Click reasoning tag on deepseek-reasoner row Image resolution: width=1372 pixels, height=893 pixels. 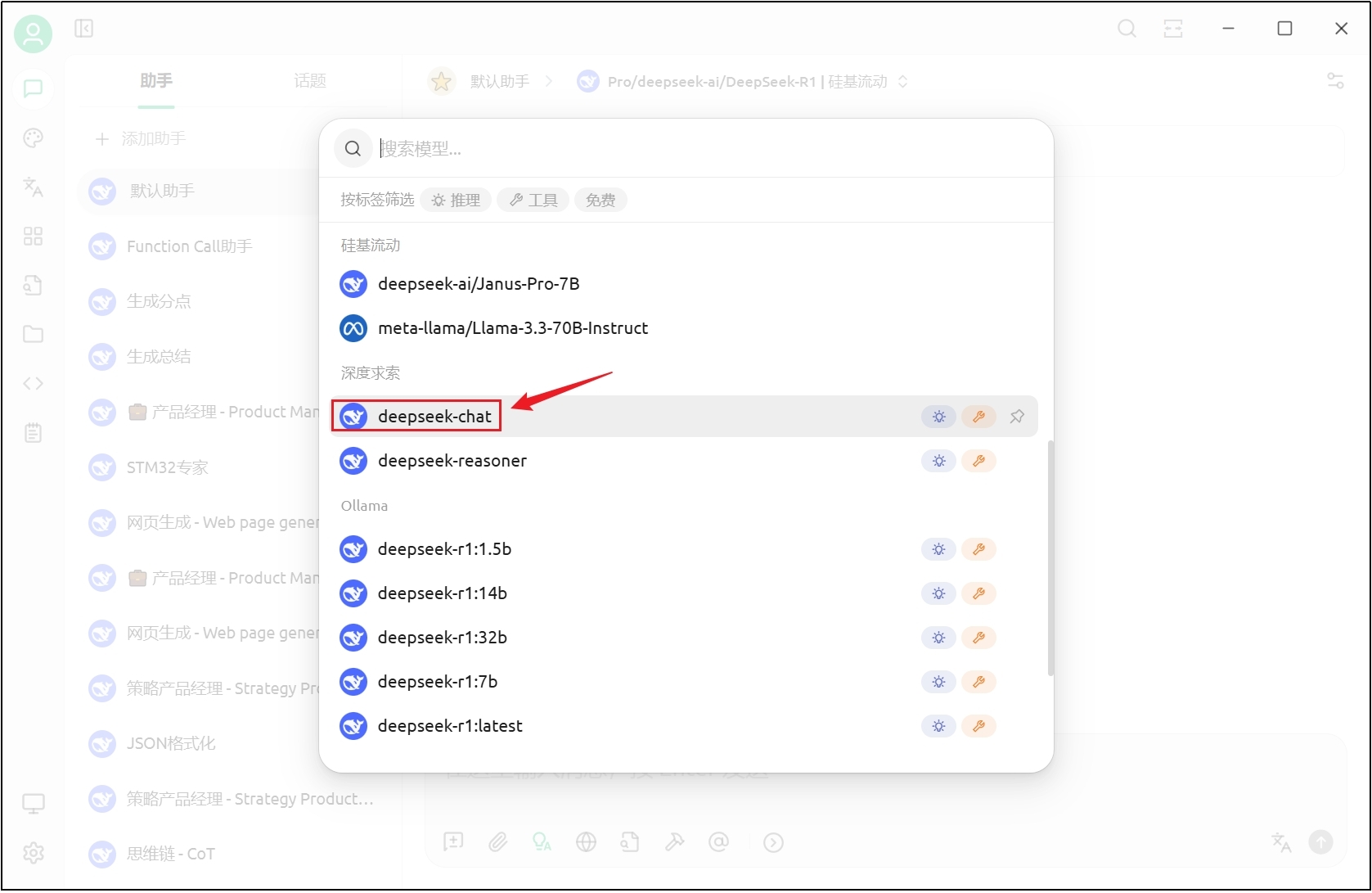(x=938, y=461)
